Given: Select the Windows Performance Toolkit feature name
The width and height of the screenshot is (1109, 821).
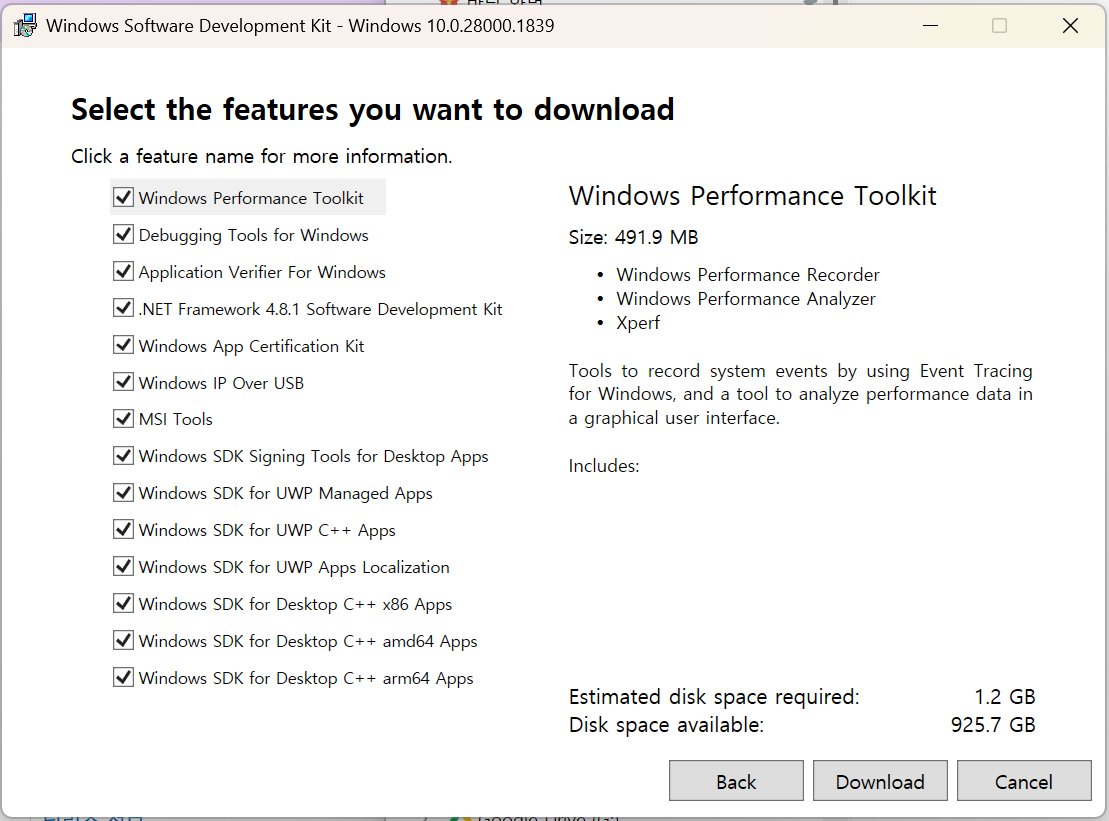Looking at the screenshot, I should click(251, 198).
